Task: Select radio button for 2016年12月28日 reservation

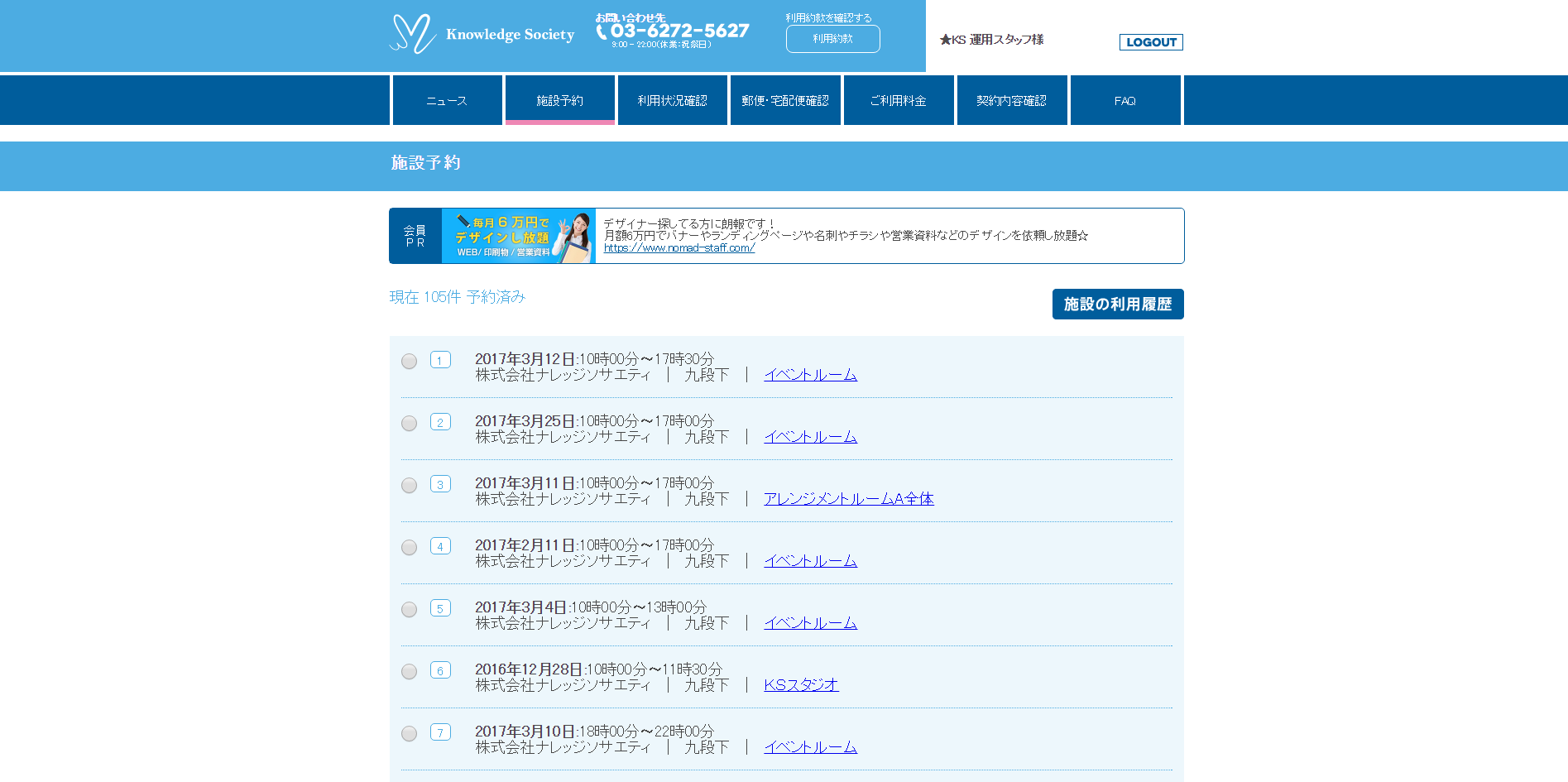Action: 409,672
